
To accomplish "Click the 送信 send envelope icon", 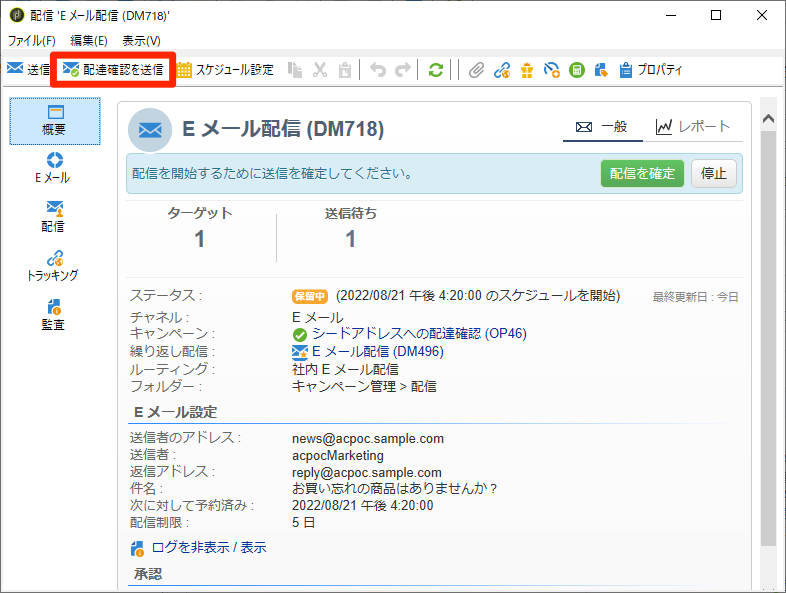I will coord(15,68).
